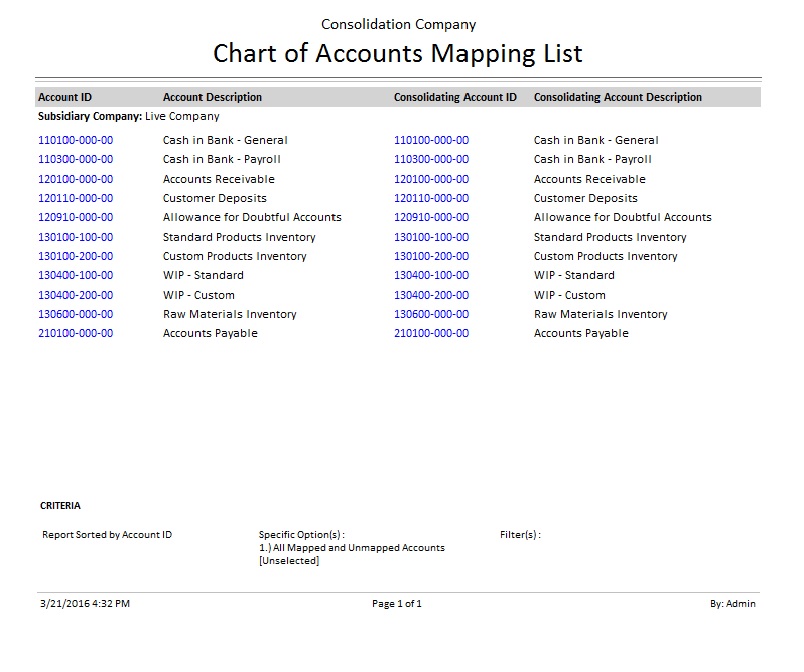Click left-column account 130100-100-00
The height and width of the screenshot is (672, 804).
point(75,237)
